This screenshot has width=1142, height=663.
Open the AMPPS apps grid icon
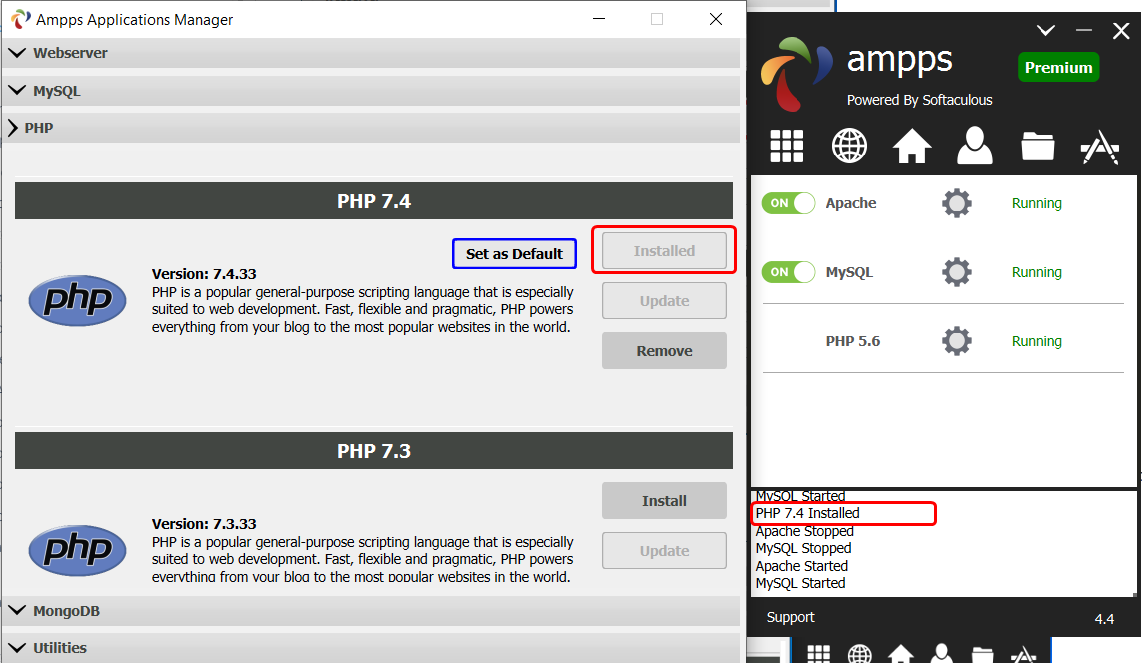pyautogui.click(x=787, y=146)
